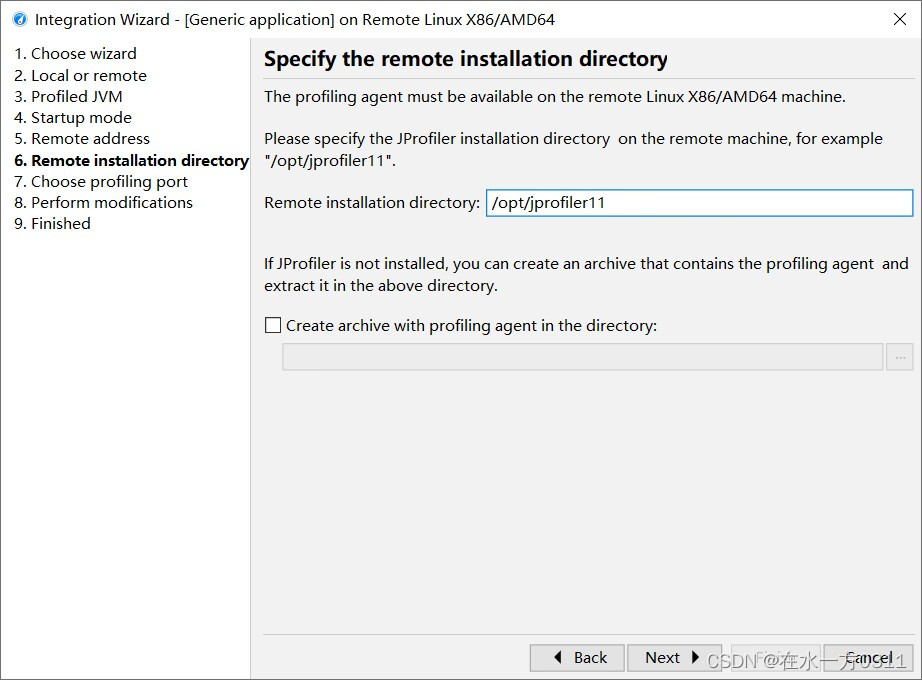
Task: Click text about profiling agent availability
Action: coord(554,96)
